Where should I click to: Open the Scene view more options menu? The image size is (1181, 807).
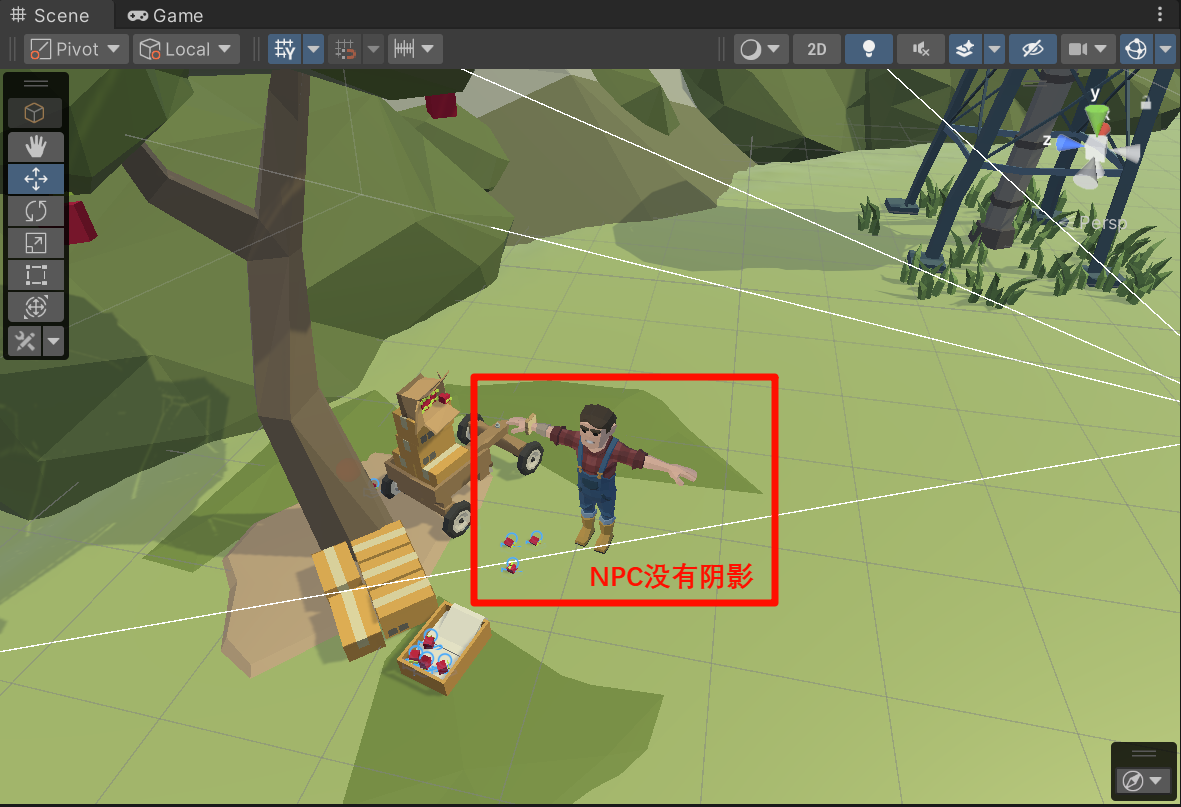pyautogui.click(x=1160, y=14)
